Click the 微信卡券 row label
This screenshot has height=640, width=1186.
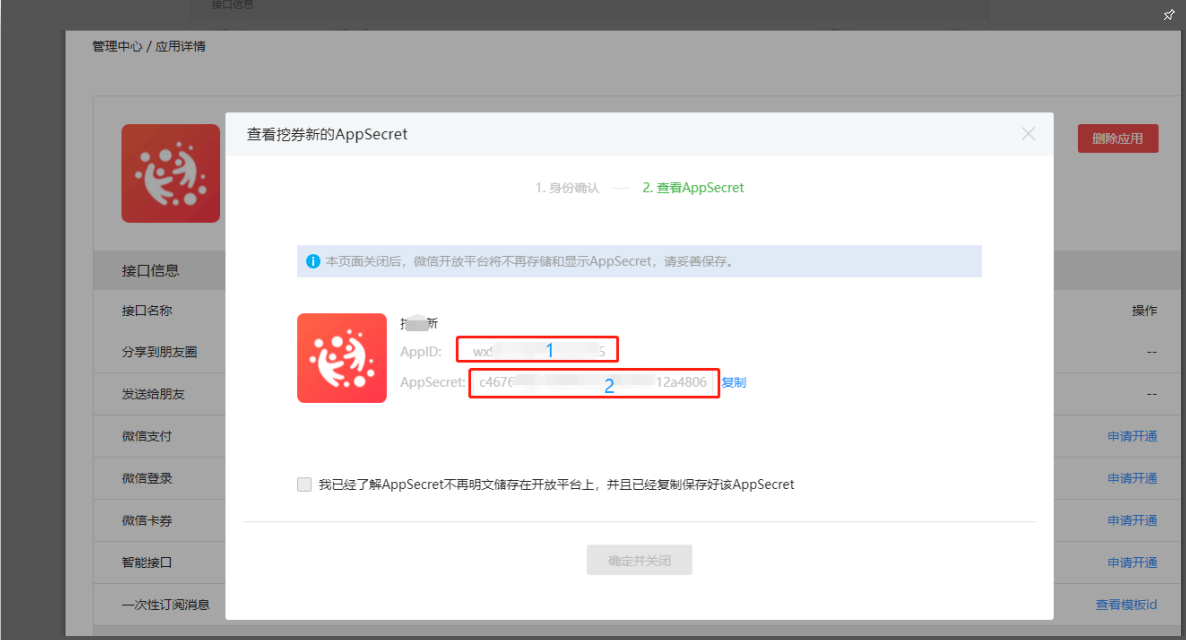pyautogui.click(x=147, y=520)
